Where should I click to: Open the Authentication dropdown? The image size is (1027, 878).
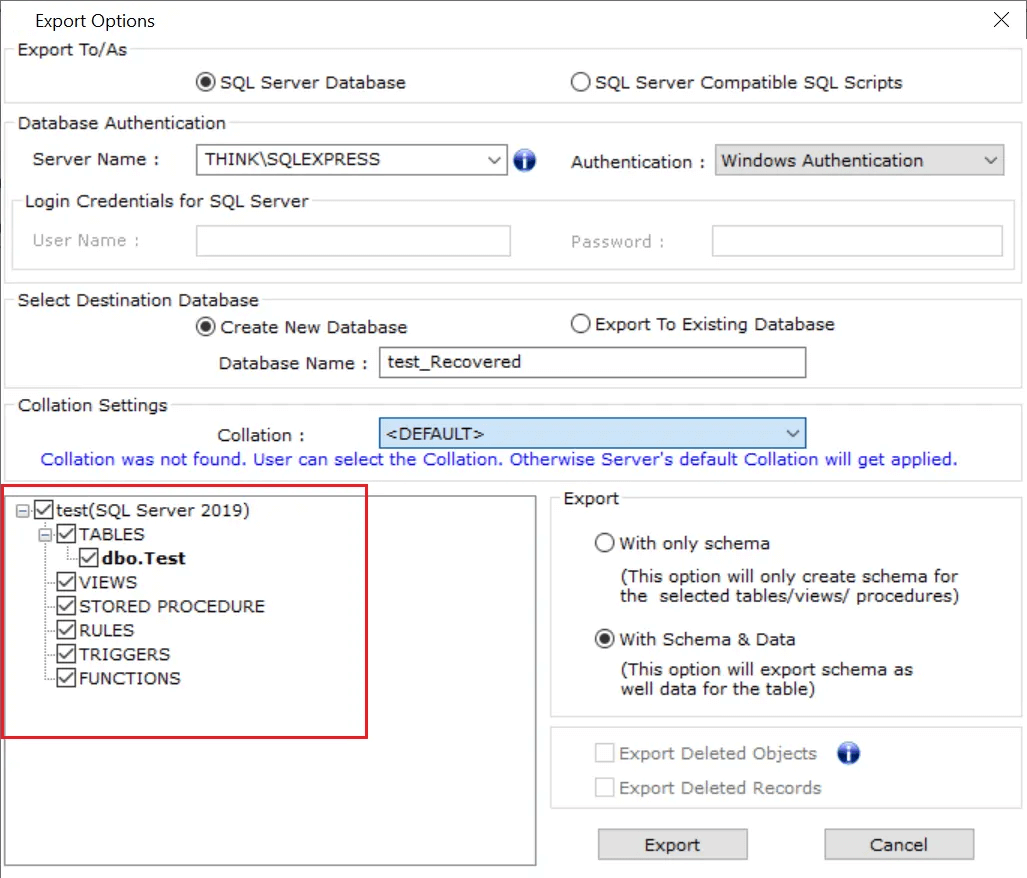point(990,160)
